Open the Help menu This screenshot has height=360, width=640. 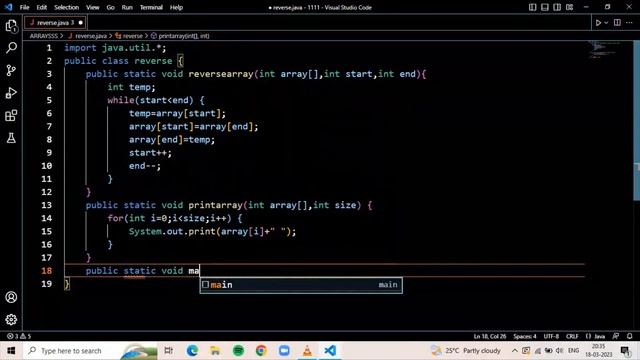tap(176, 7)
